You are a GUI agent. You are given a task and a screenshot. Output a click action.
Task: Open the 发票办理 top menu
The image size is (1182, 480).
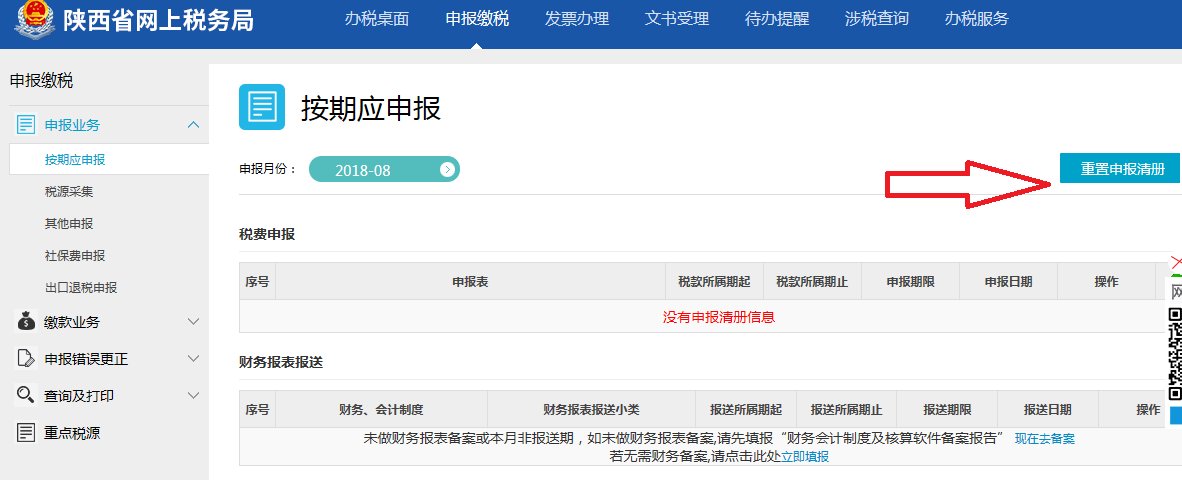[x=577, y=19]
